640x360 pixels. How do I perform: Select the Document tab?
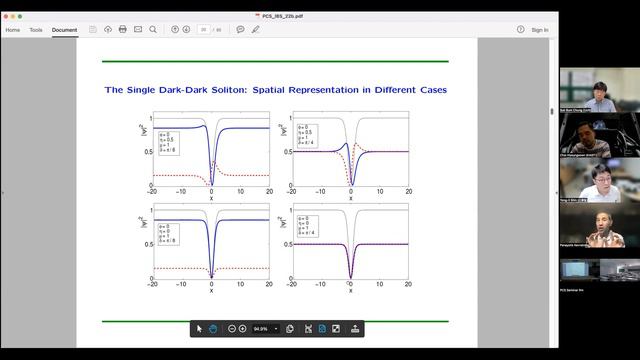click(64, 30)
